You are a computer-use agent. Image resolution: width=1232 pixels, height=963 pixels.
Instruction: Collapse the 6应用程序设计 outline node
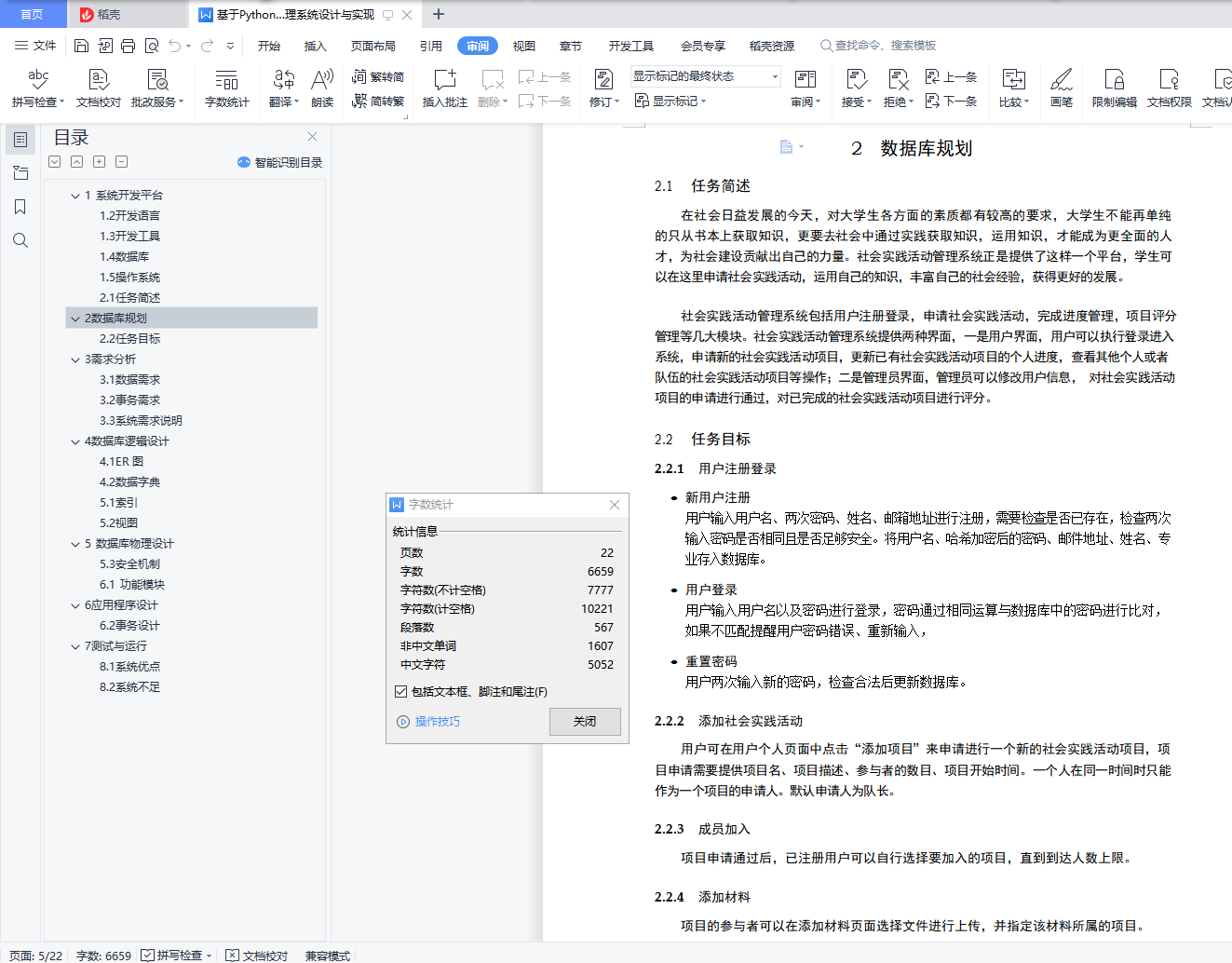tap(75, 605)
